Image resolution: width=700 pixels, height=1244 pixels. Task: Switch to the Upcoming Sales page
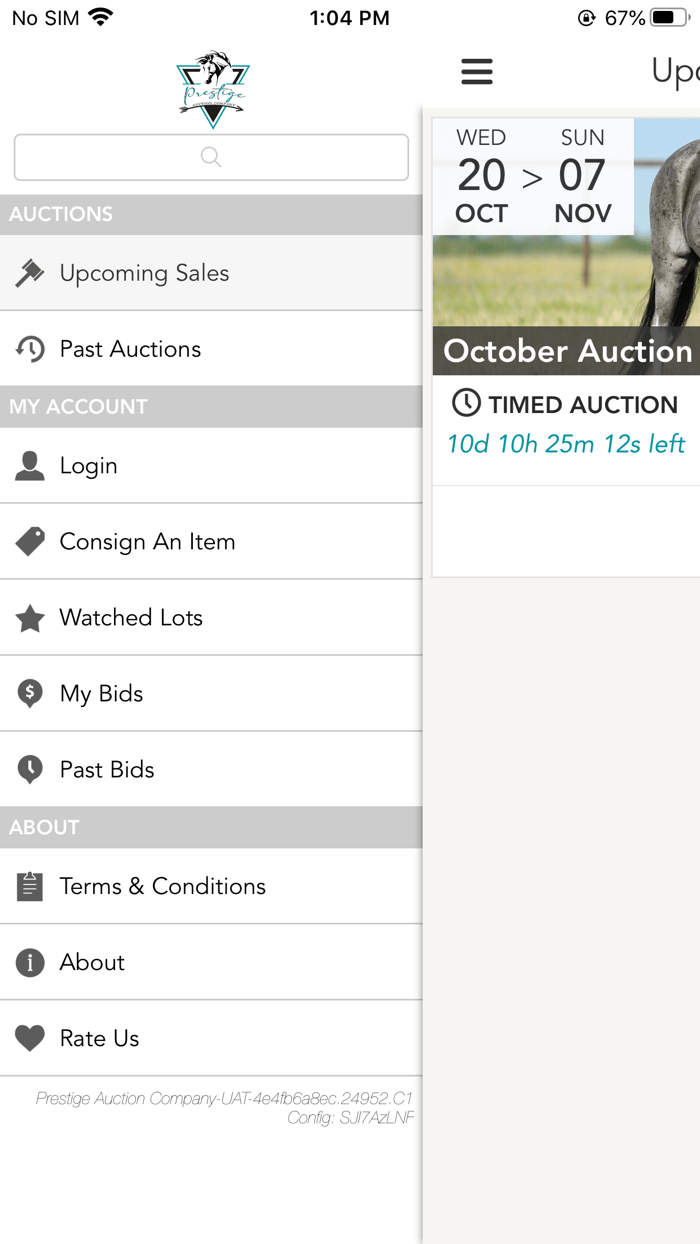coord(145,272)
